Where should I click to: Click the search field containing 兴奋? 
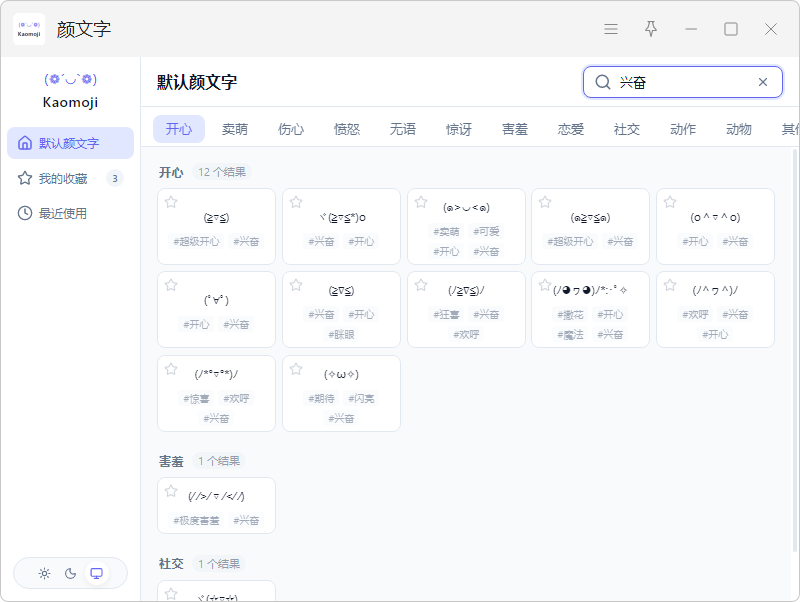(683, 82)
